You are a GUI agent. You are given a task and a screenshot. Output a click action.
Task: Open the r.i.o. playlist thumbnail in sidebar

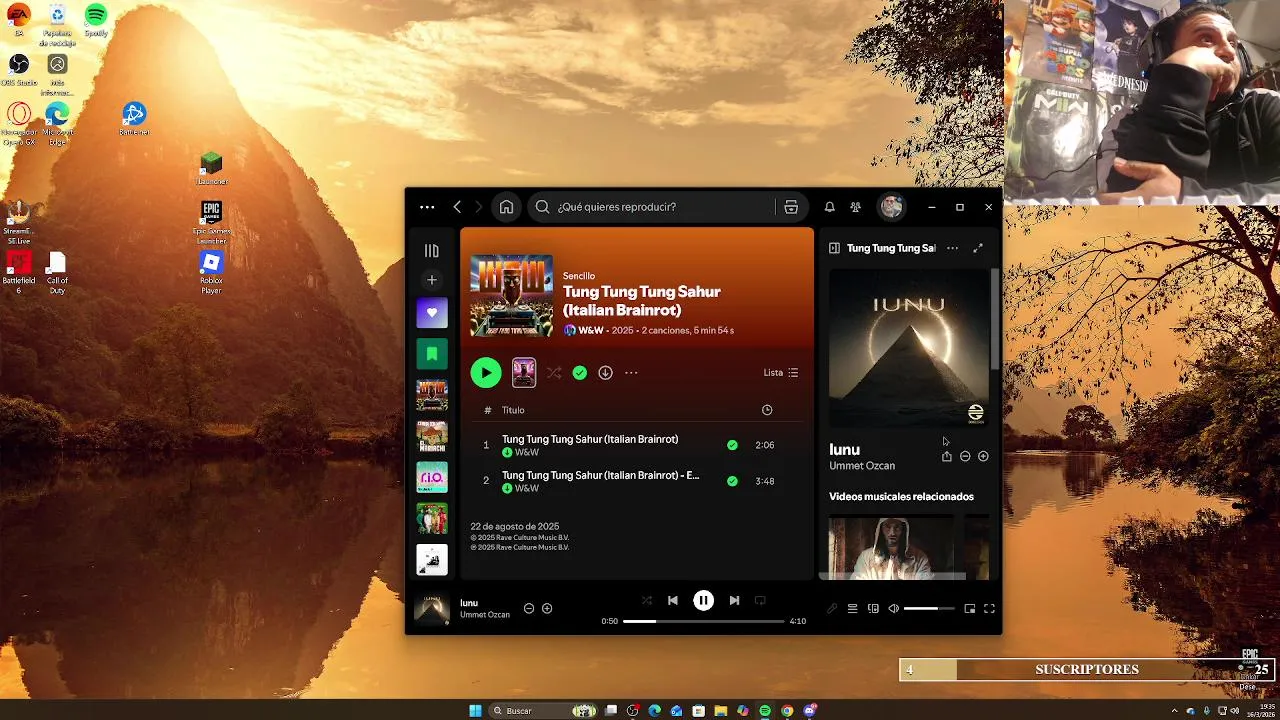432,477
